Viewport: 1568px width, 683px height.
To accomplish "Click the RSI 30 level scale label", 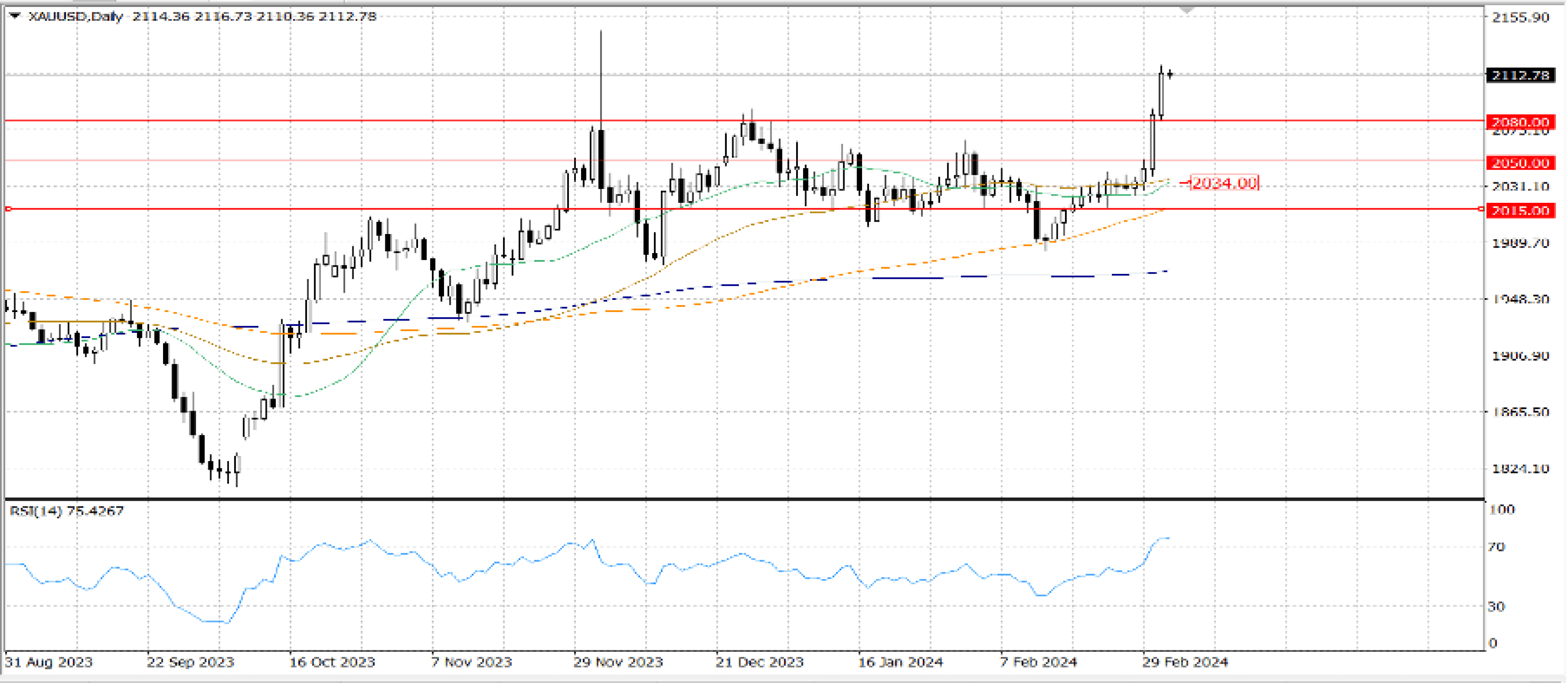I will (1496, 606).
